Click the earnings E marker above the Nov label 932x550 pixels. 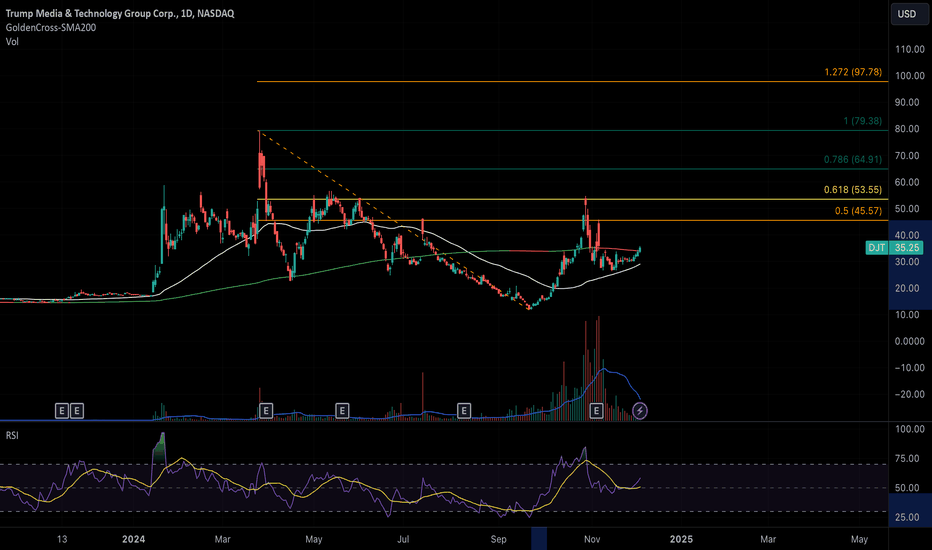[x=596, y=410]
